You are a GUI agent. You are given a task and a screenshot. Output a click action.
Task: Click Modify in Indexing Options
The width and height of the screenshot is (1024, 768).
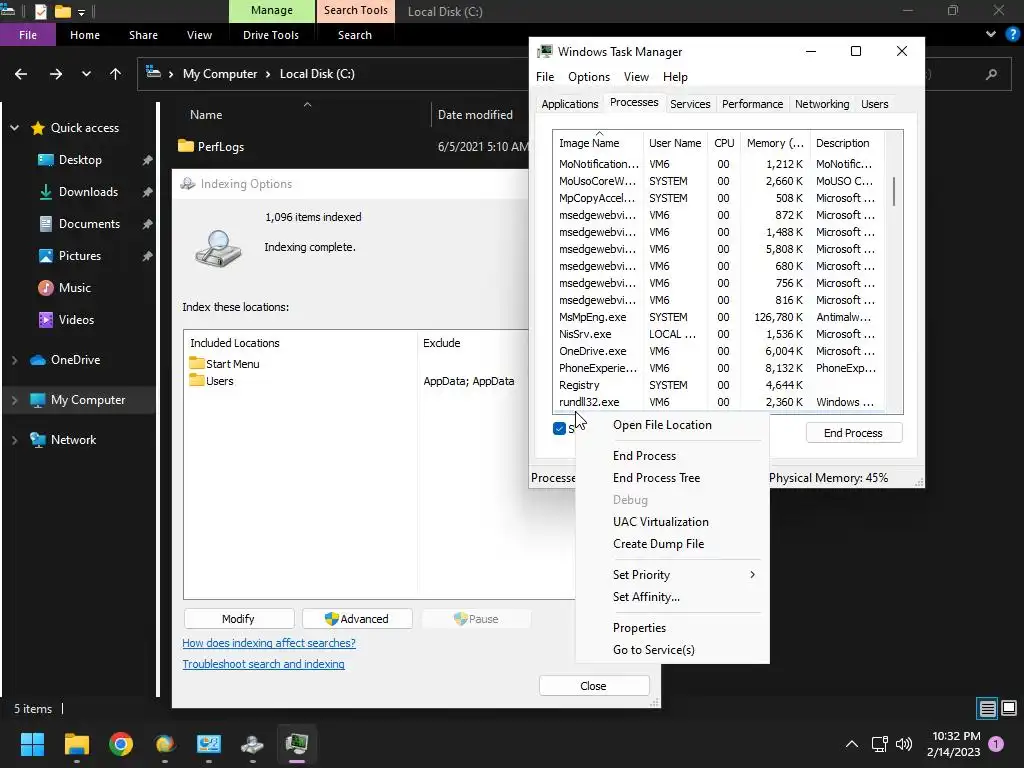point(238,619)
